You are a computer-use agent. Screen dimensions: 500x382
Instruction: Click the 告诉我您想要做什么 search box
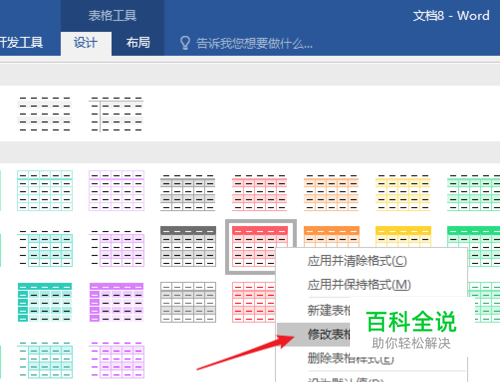pyautogui.click(x=254, y=44)
